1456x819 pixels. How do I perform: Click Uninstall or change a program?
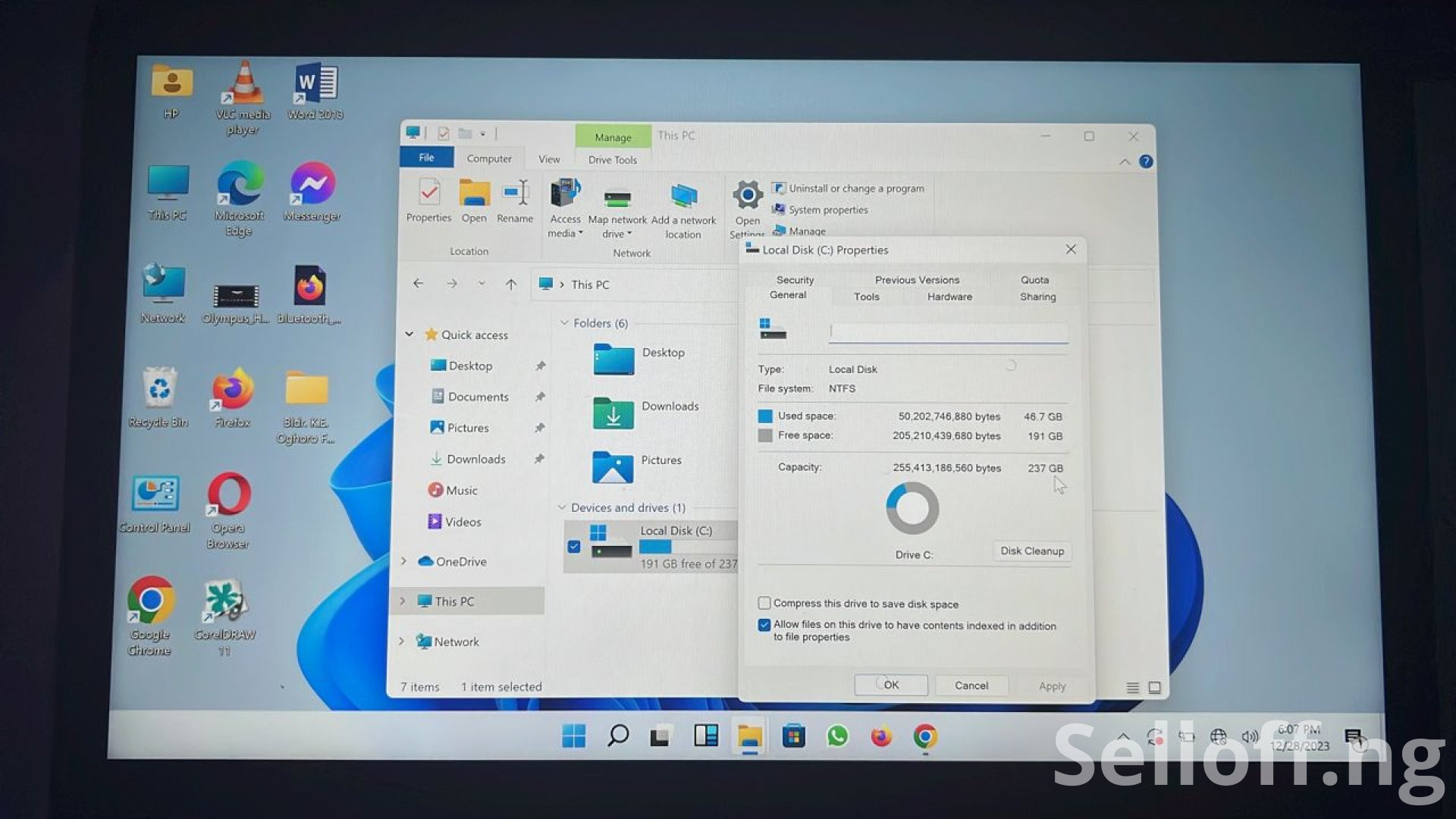[848, 188]
